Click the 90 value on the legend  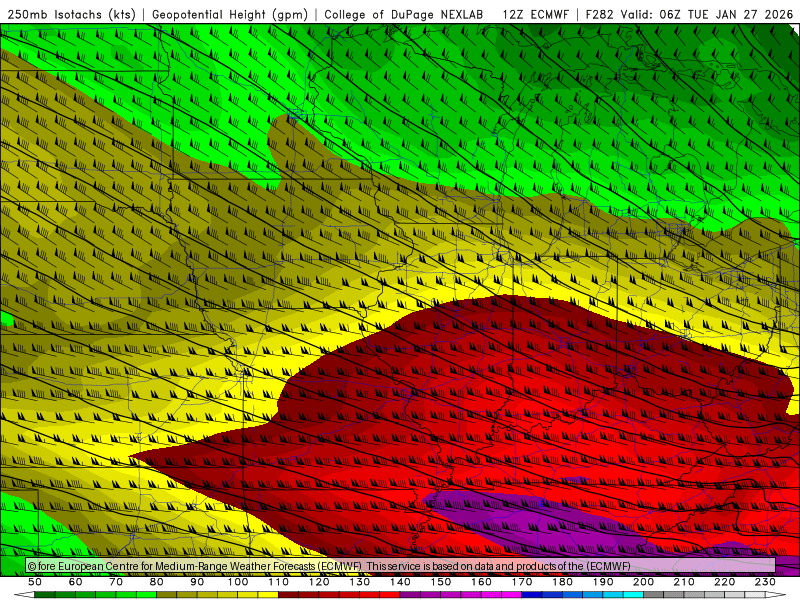(x=197, y=582)
